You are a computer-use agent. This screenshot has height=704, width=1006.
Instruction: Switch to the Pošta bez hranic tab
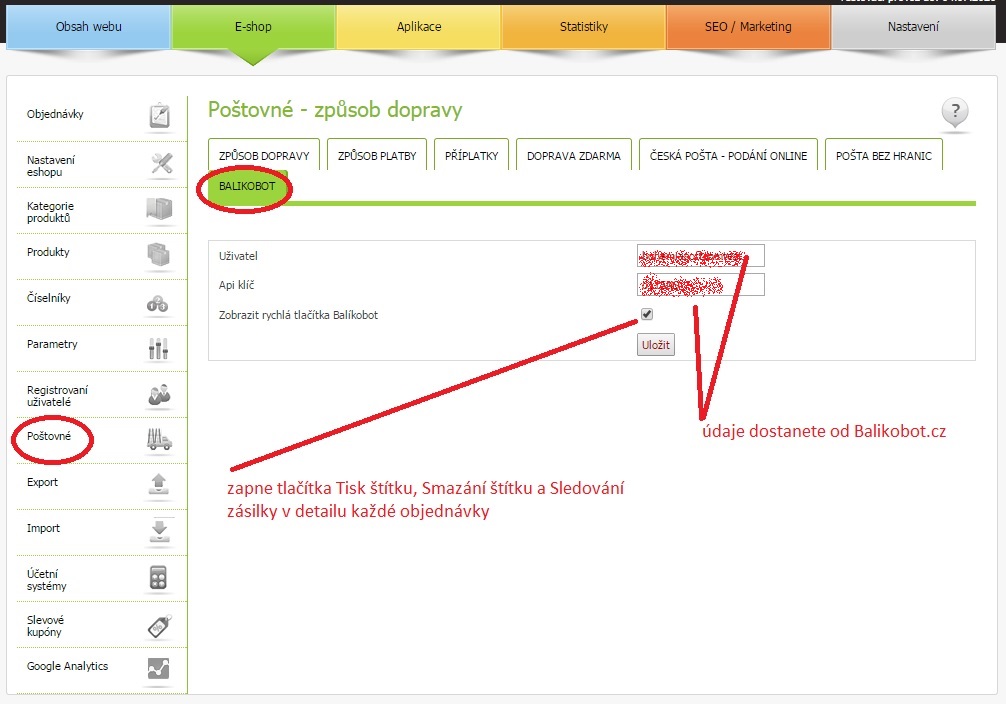pos(883,155)
